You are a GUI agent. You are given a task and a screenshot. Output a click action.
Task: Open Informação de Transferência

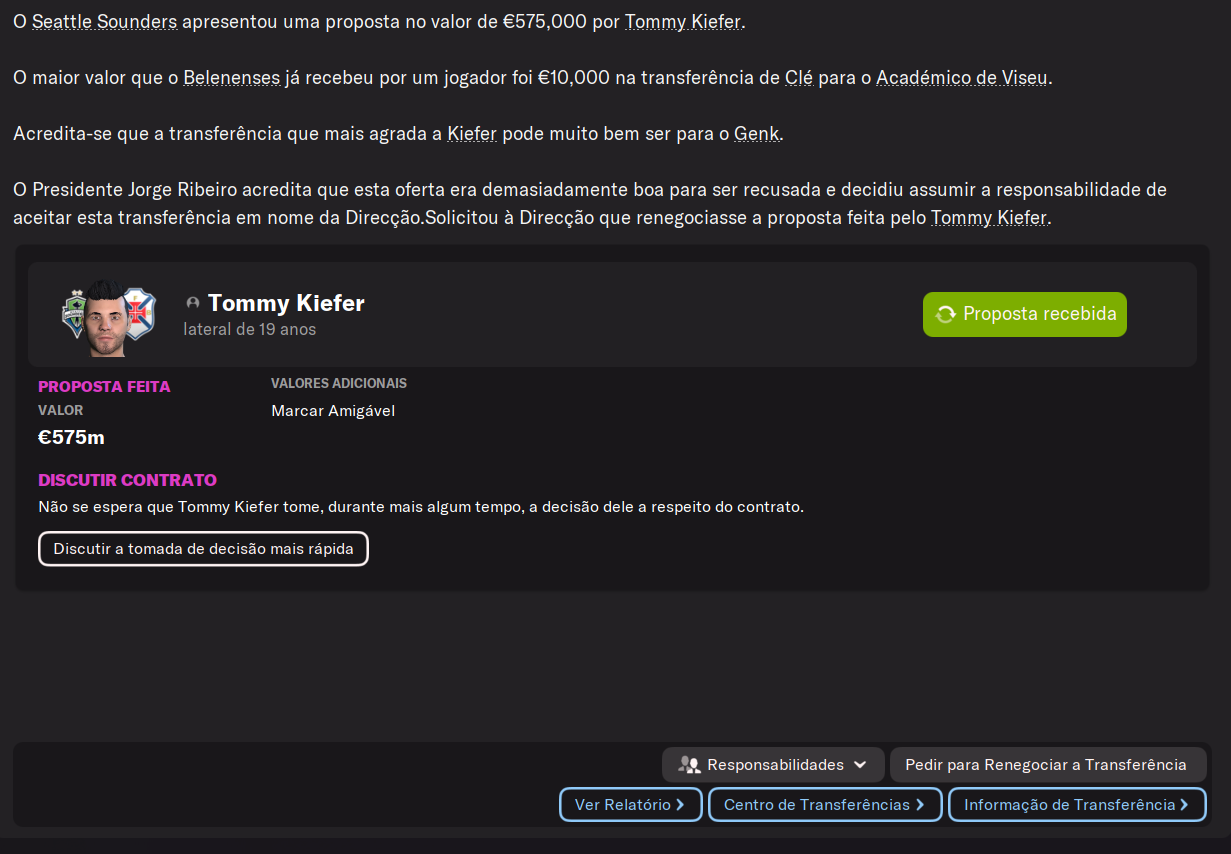(x=1077, y=805)
